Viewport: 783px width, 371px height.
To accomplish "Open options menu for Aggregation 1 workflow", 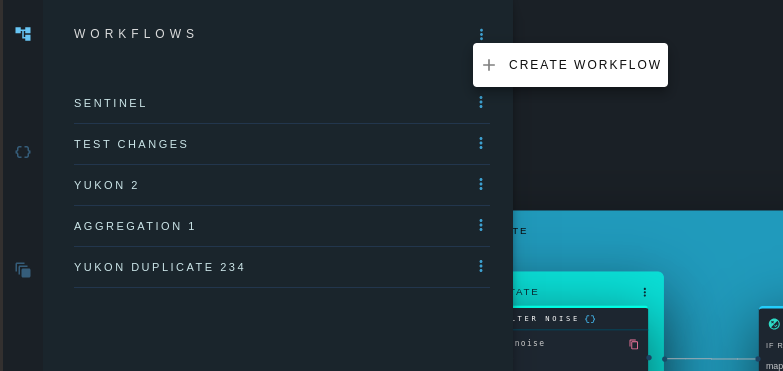I will point(481,225).
